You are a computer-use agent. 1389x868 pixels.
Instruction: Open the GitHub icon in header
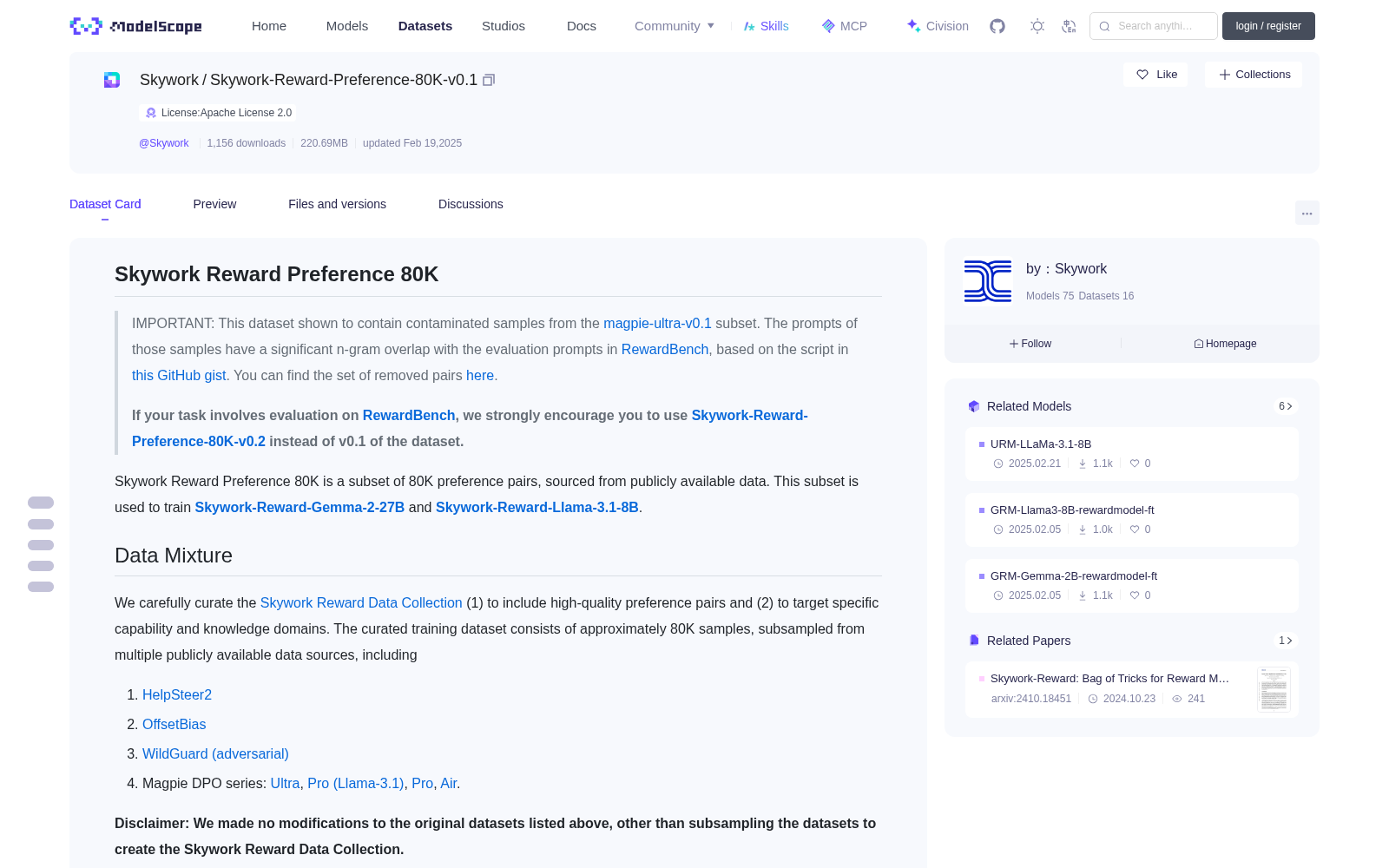point(997,26)
